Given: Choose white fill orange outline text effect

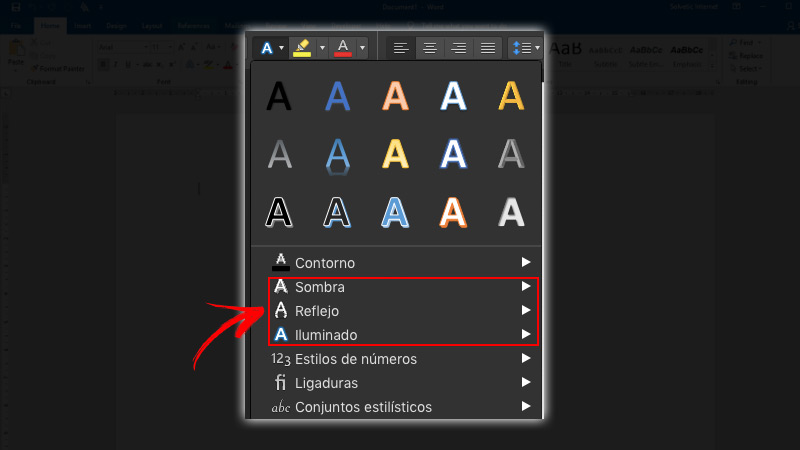Looking at the screenshot, I should click(454, 213).
